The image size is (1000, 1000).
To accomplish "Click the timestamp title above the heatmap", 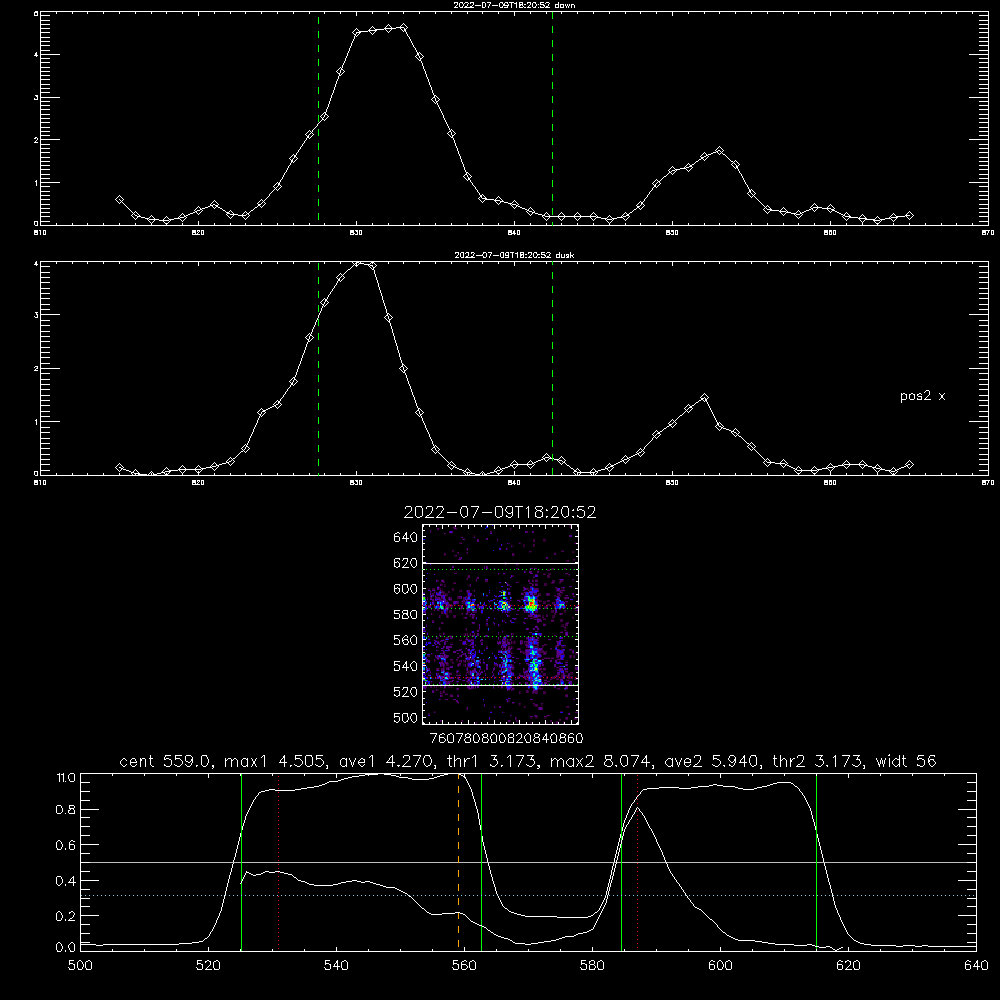I will (500, 512).
